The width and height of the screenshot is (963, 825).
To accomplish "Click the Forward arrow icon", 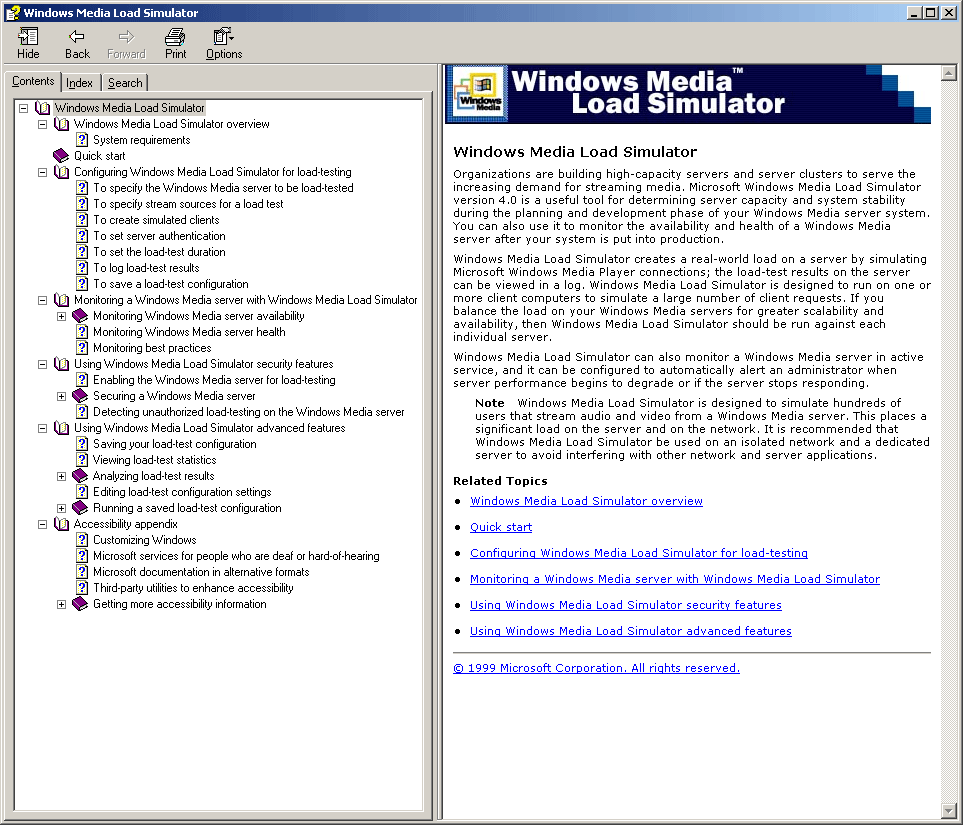I will 126,37.
